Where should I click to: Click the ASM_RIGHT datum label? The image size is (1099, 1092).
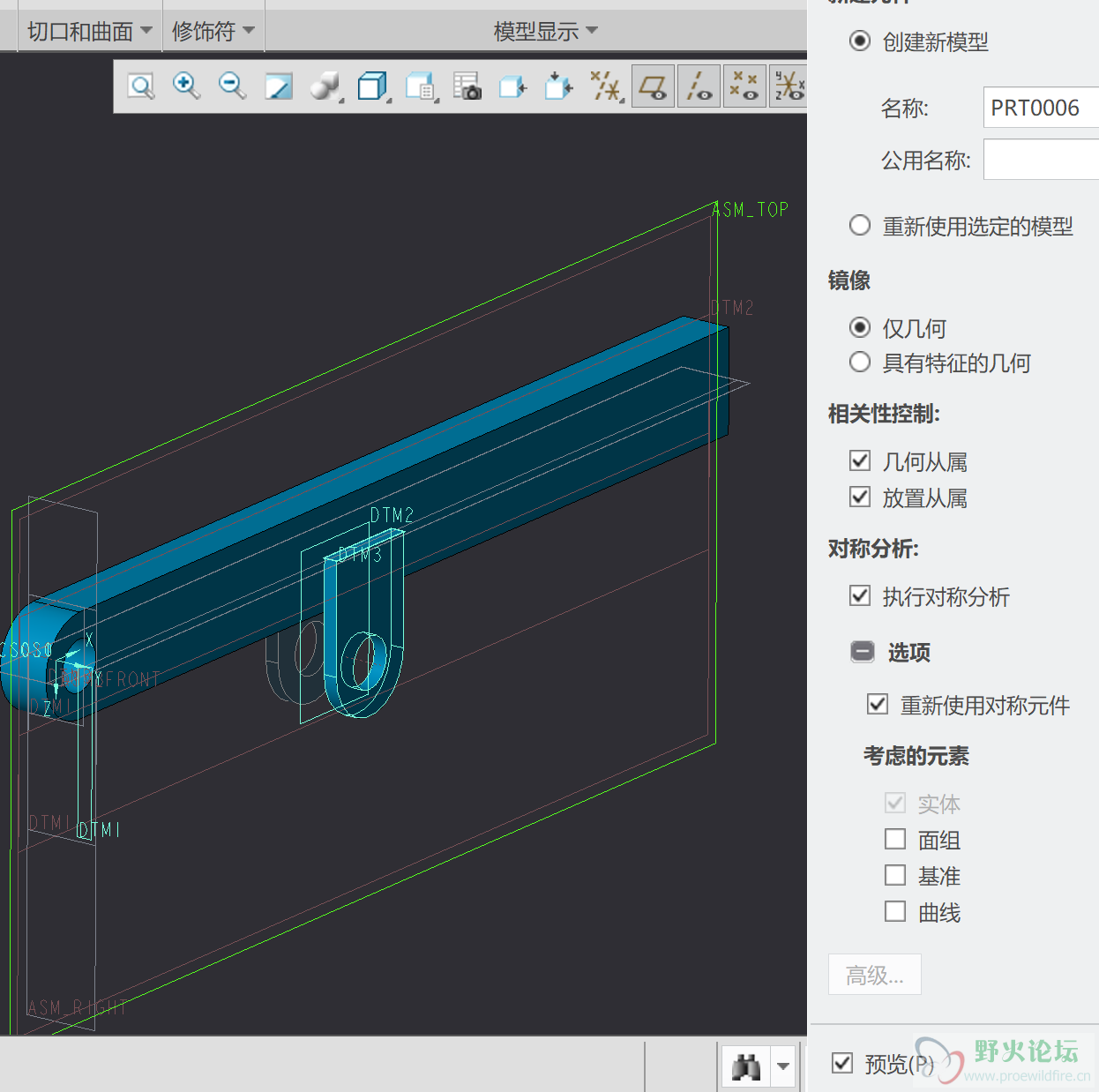78,1006
